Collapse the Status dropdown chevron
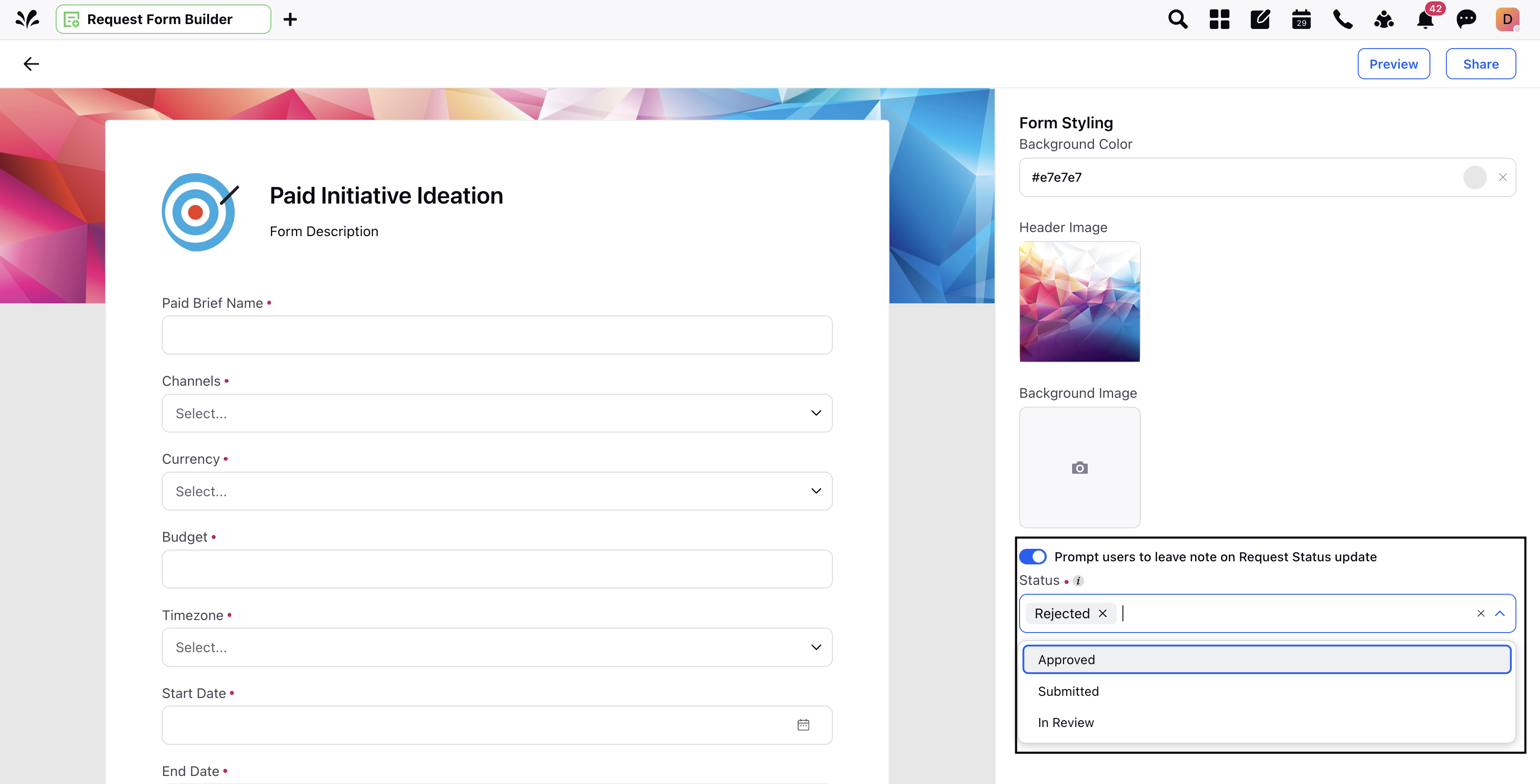Viewport: 1540px width, 784px height. click(1500, 614)
